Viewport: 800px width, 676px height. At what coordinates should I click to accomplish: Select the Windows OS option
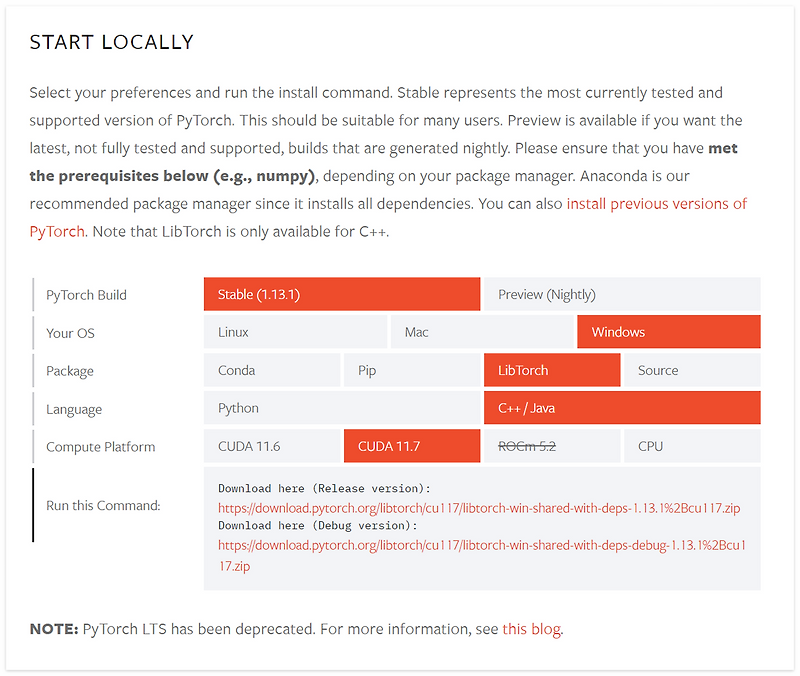pyautogui.click(x=669, y=332)
